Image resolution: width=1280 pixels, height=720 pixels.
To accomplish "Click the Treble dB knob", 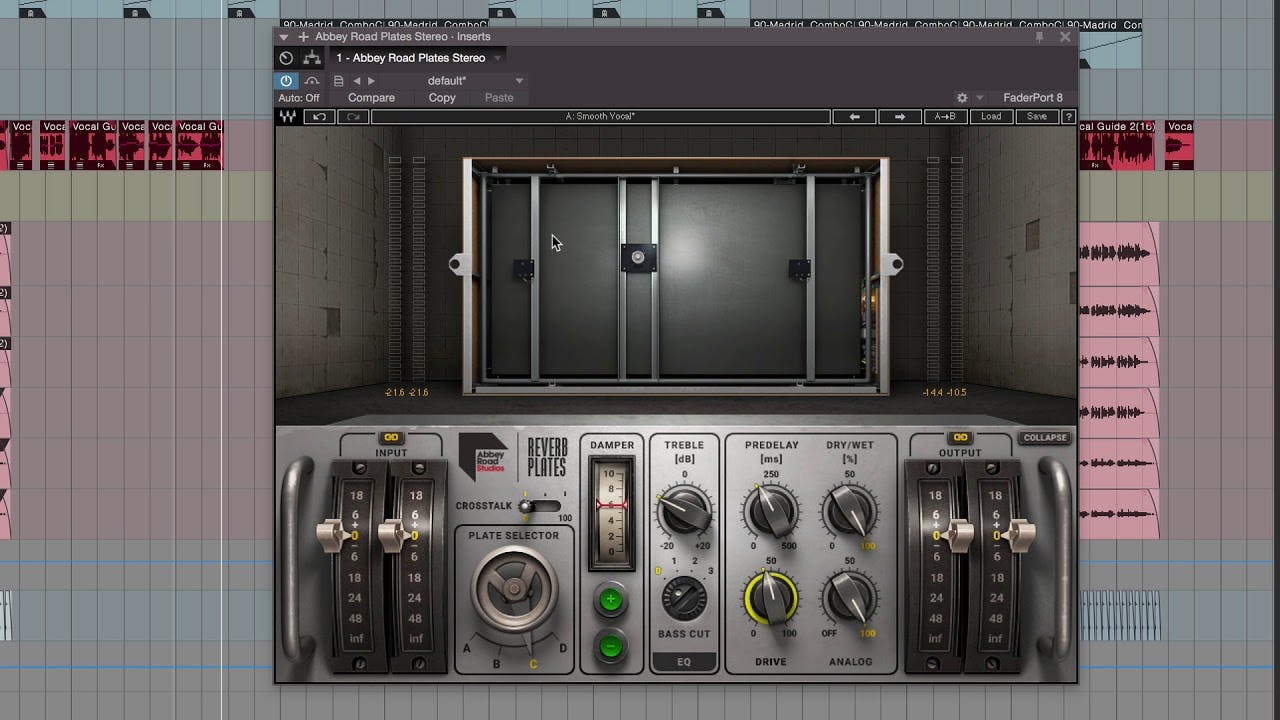I will [684, 511].
